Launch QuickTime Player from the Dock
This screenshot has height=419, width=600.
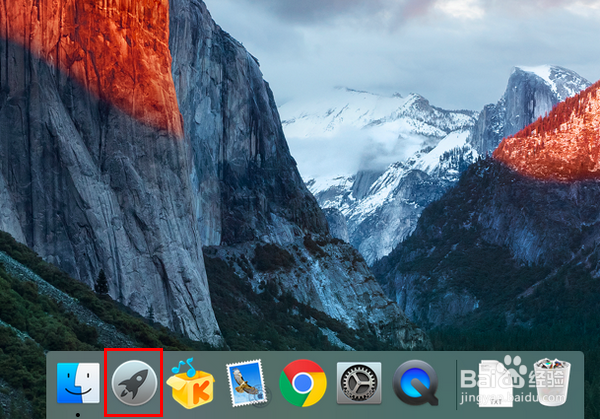pyautogui.click(x=416, y=383)
